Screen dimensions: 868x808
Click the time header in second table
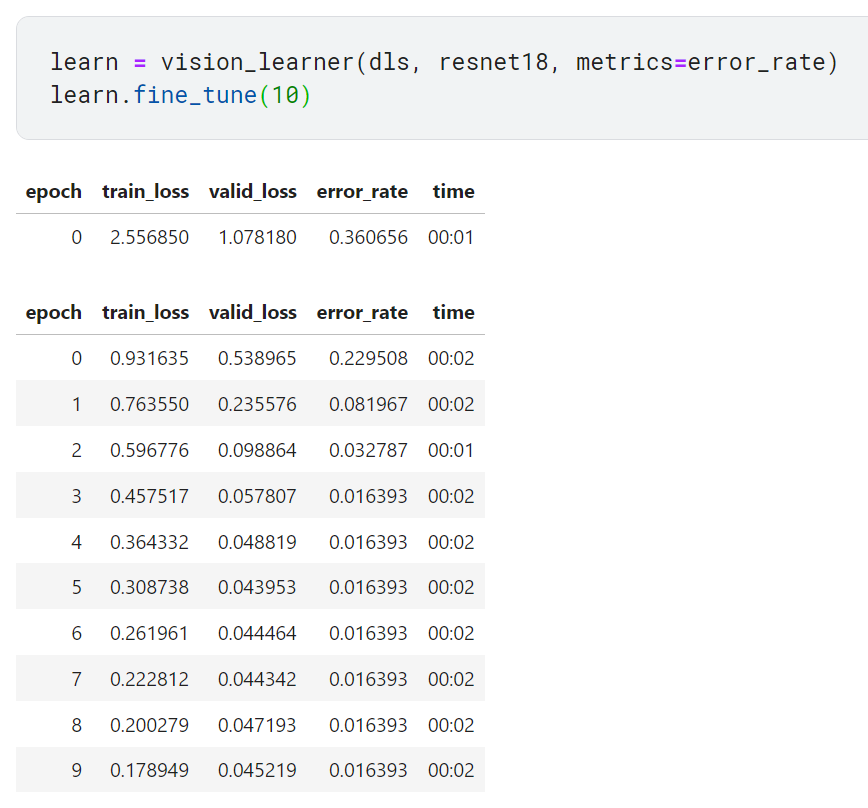[x=453, y=313]
